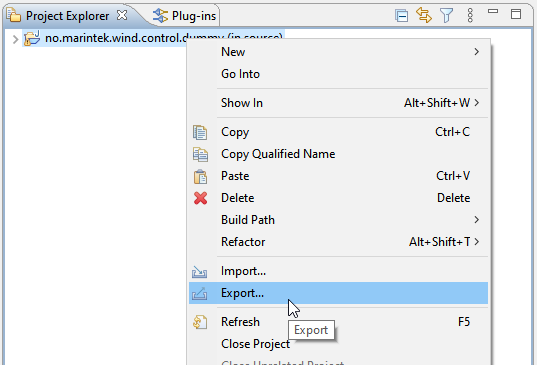Choose Import... from the context menu
537x365 pixels.
338,271
